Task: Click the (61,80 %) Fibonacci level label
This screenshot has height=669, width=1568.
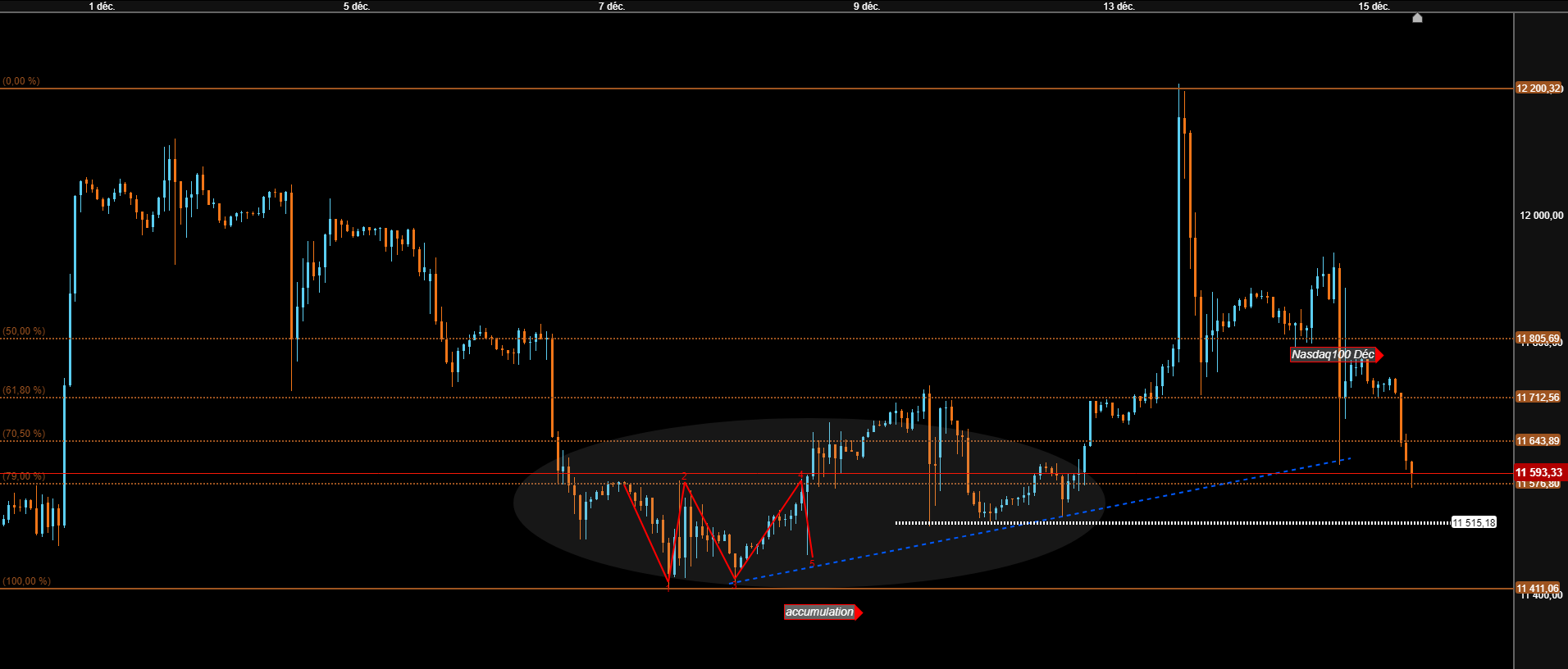Action: (24, 390)
